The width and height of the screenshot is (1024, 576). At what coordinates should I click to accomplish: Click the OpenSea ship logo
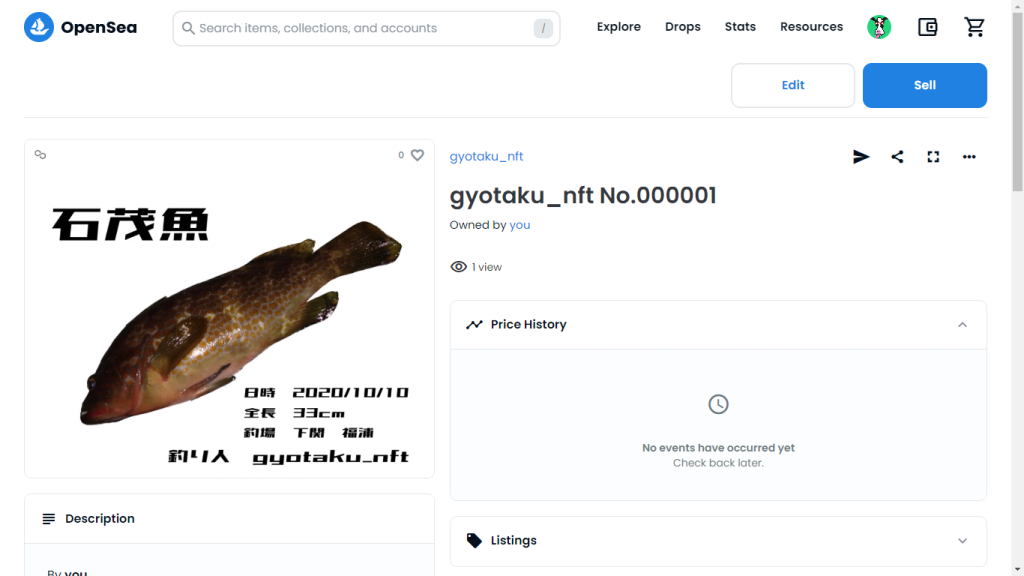[39, 27]
